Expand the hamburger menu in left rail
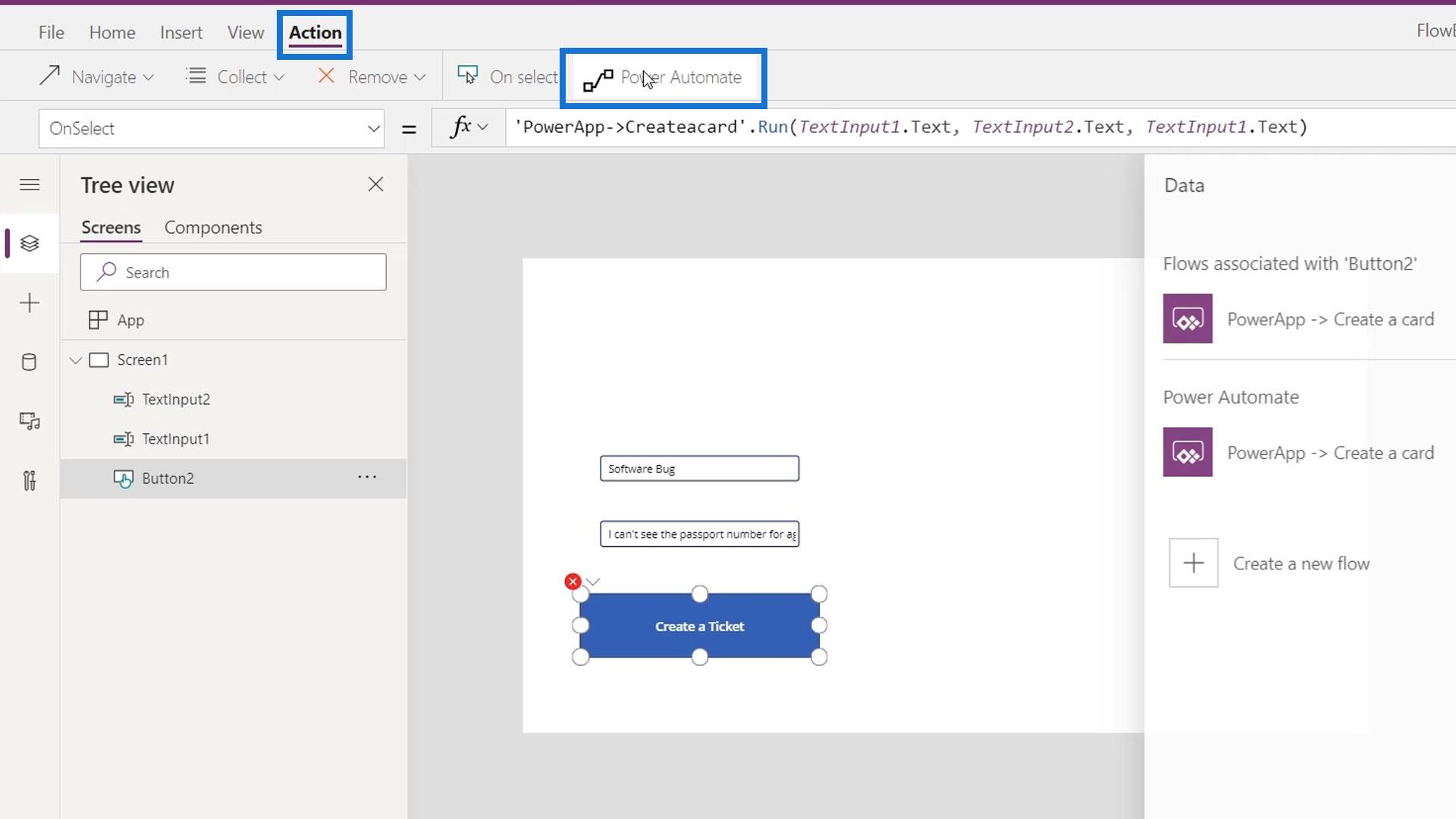Image resolution: width=1456 pixels, height=819 pixels. [30, 185]
